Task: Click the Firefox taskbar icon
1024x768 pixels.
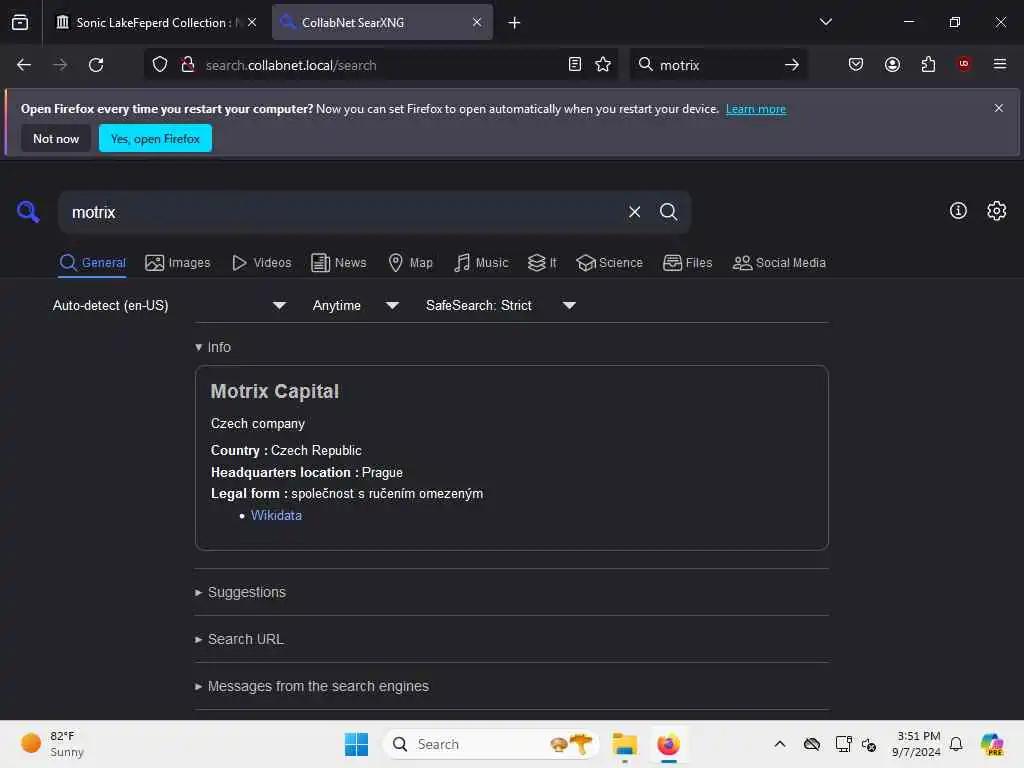Action: point(668,744)
